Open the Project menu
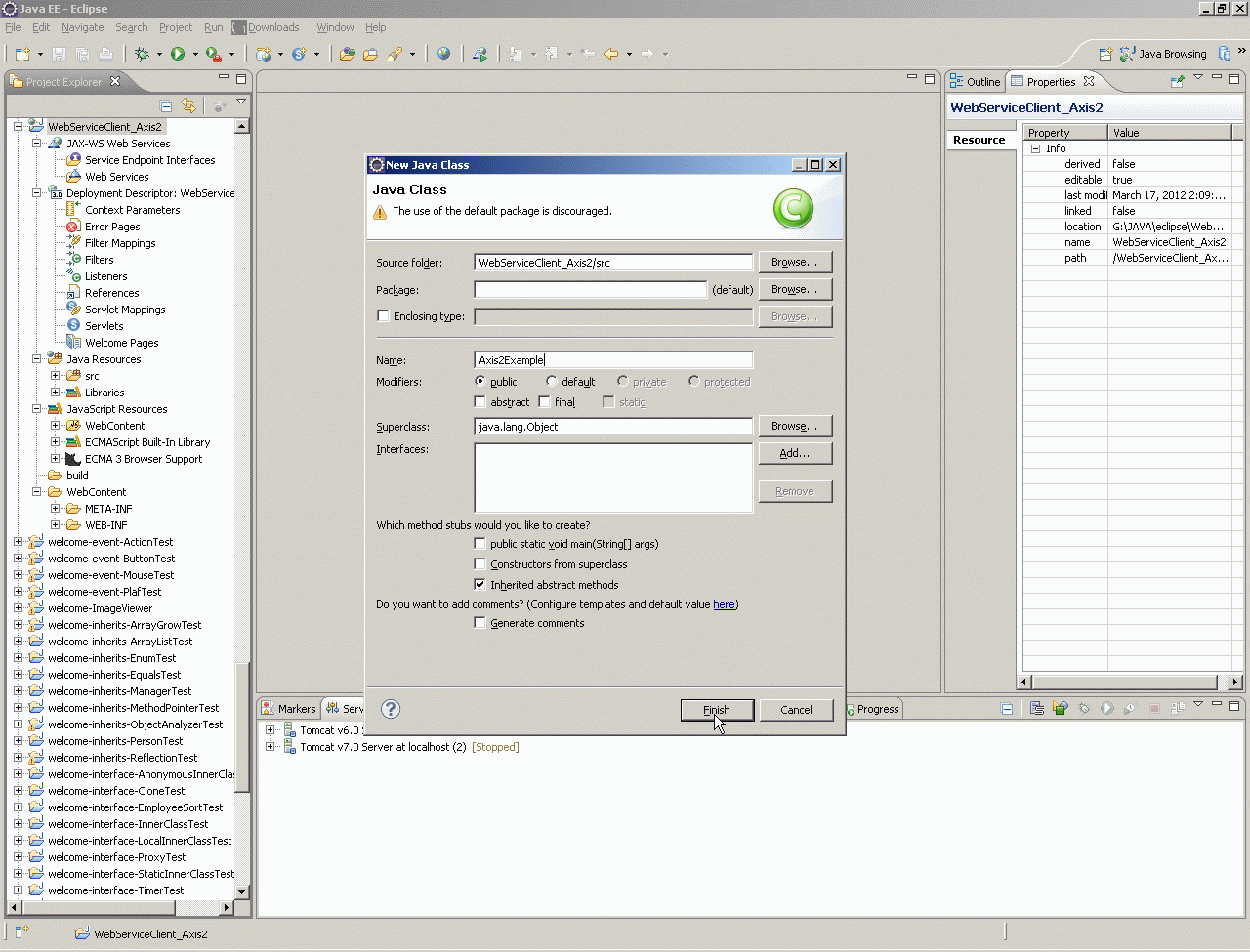Screen dimensions: 1250x952 point(176,27)
